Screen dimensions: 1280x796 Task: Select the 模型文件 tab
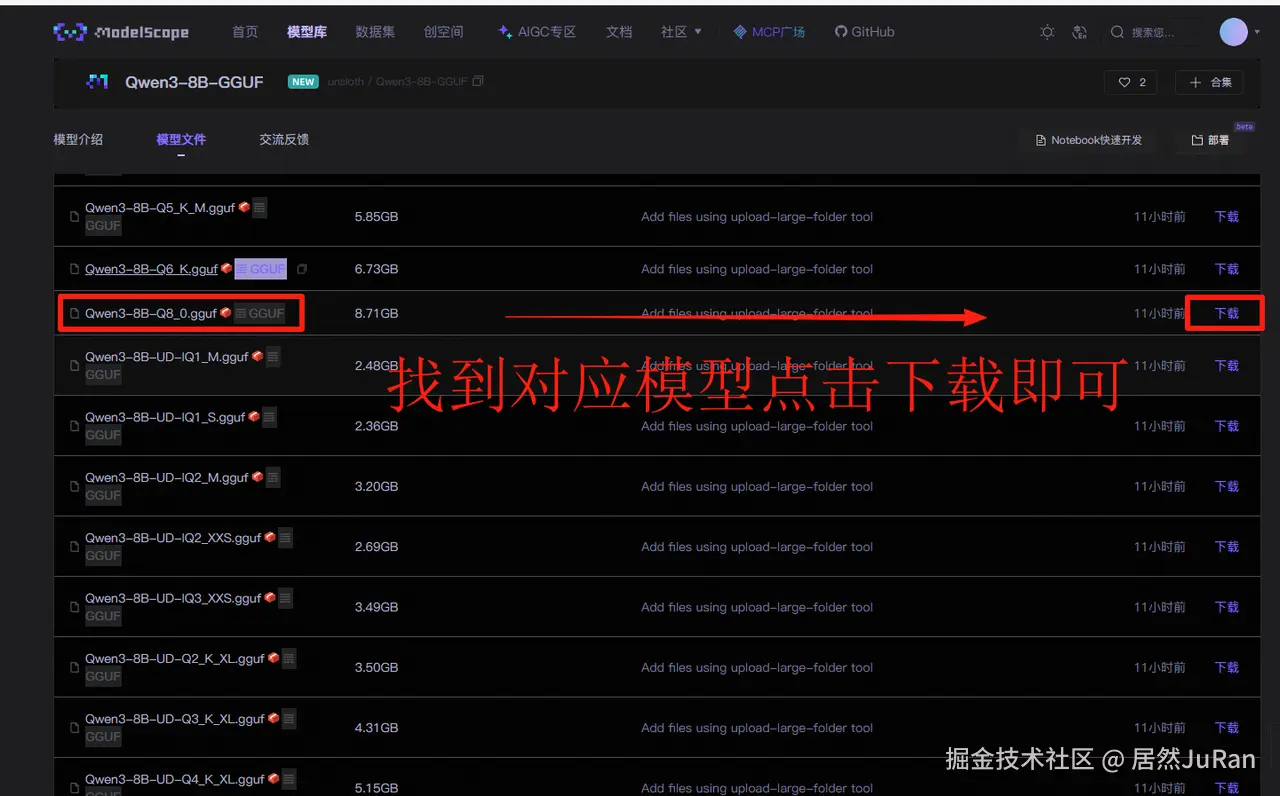click(x=181, y=140)
